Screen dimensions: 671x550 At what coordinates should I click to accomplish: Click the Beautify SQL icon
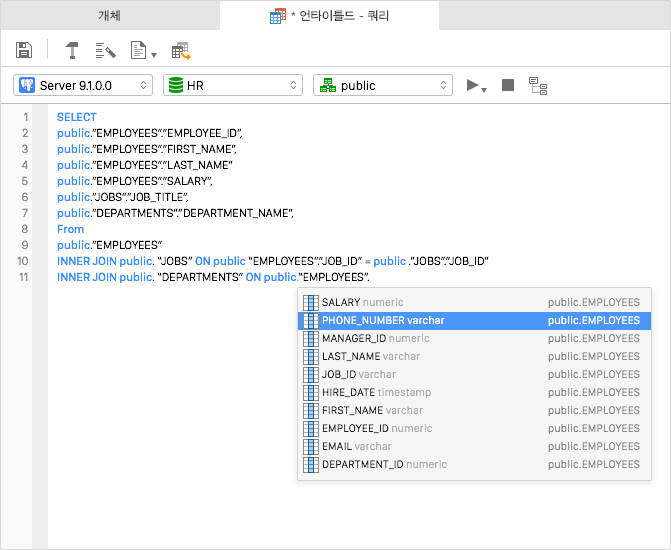point(105,50)
